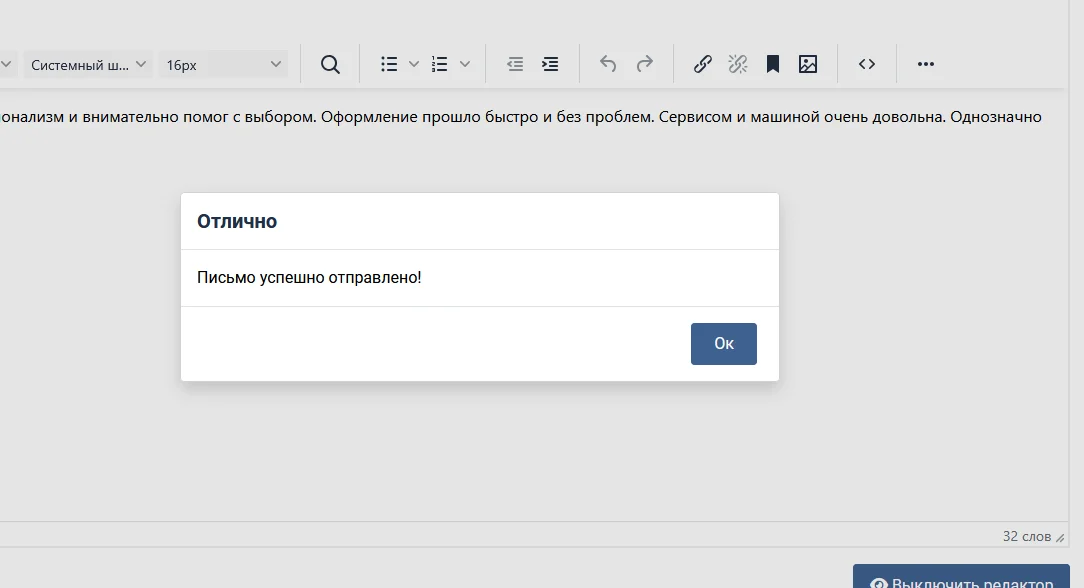Click inside the review text paragraph
This screenshot has width=1084, height=588.
(x=521, y=117)
